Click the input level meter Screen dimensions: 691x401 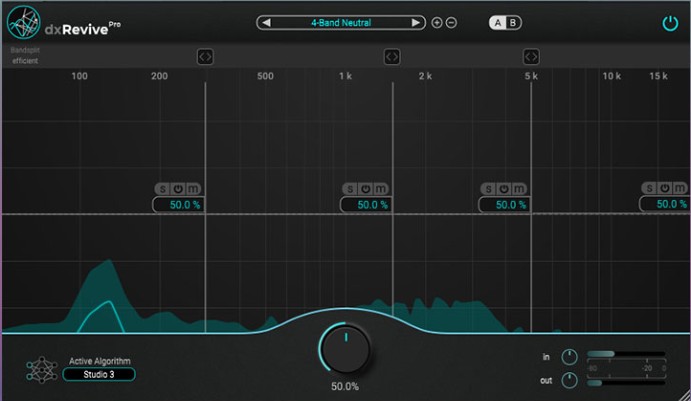pyautogui.click(x=626, y=354)
